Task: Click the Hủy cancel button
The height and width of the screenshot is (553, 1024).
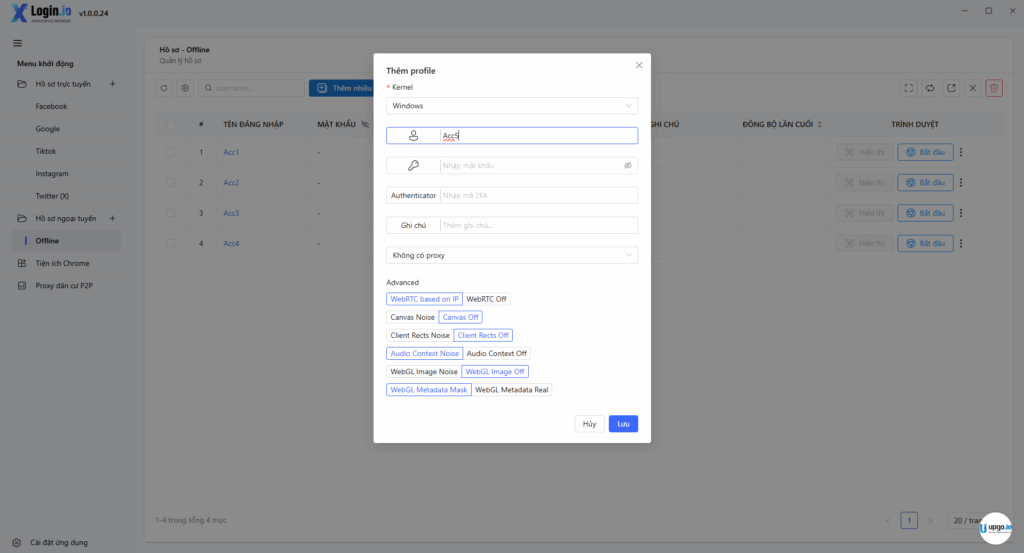Action: 589,424
